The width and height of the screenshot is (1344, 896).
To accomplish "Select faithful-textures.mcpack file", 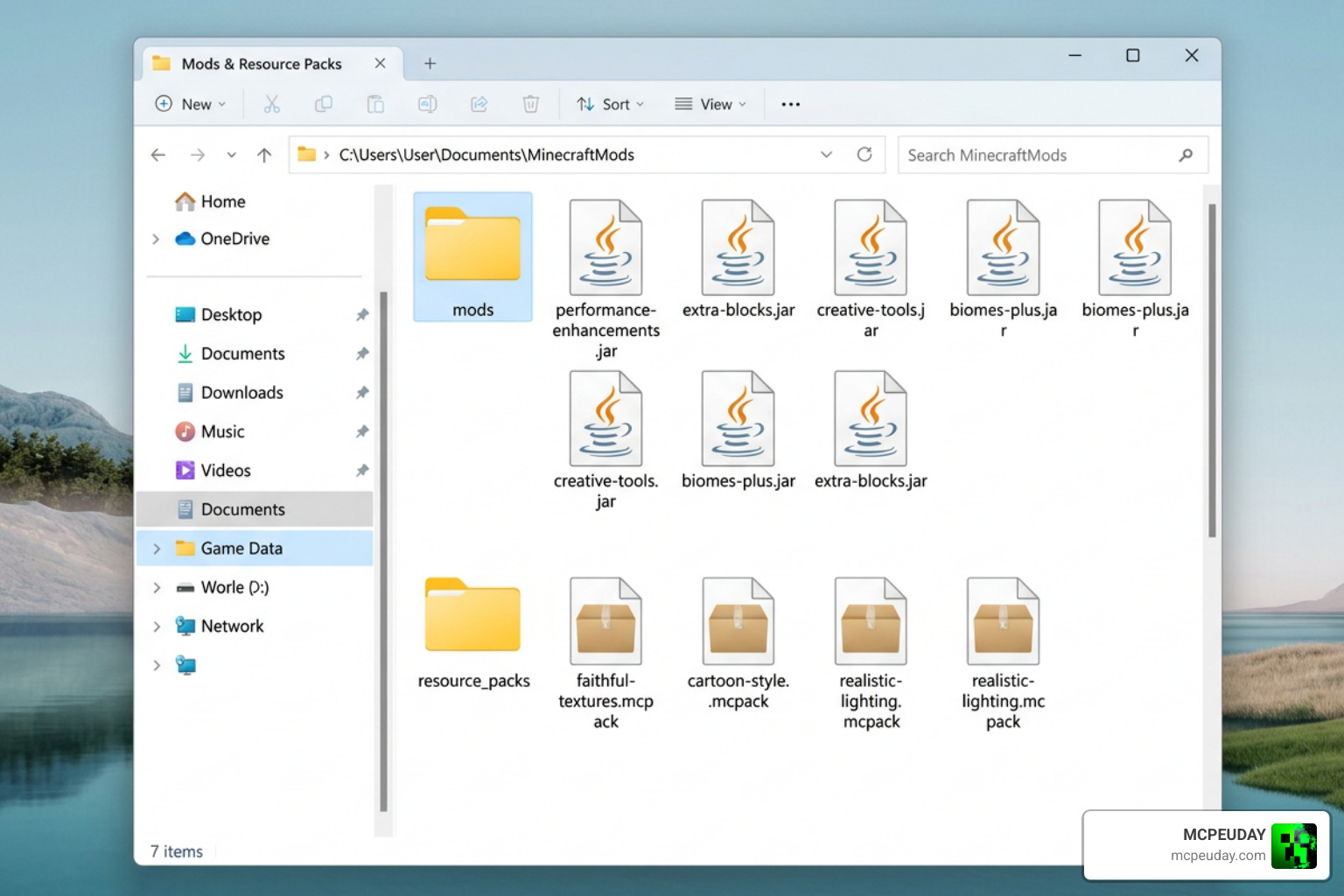I will (x=605, y=653).
